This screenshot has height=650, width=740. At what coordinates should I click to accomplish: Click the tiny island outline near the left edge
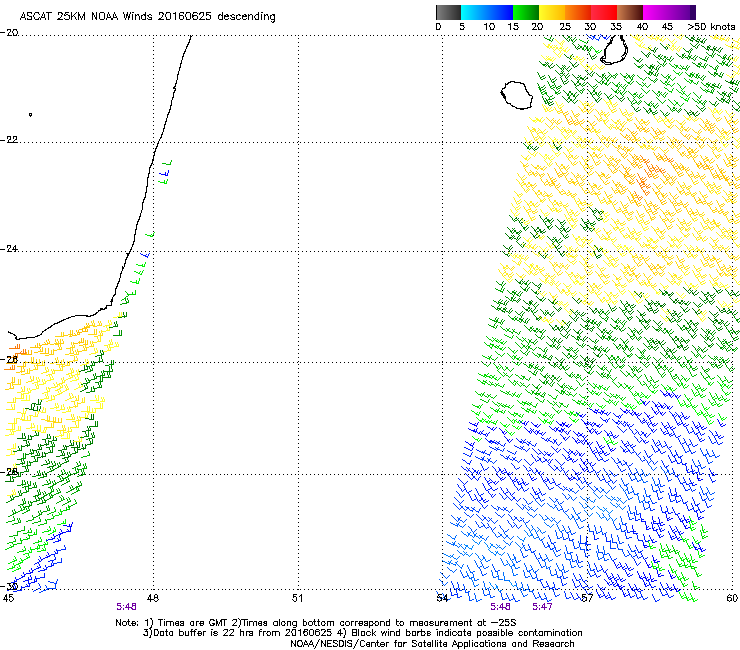click(x=30, y=114)
